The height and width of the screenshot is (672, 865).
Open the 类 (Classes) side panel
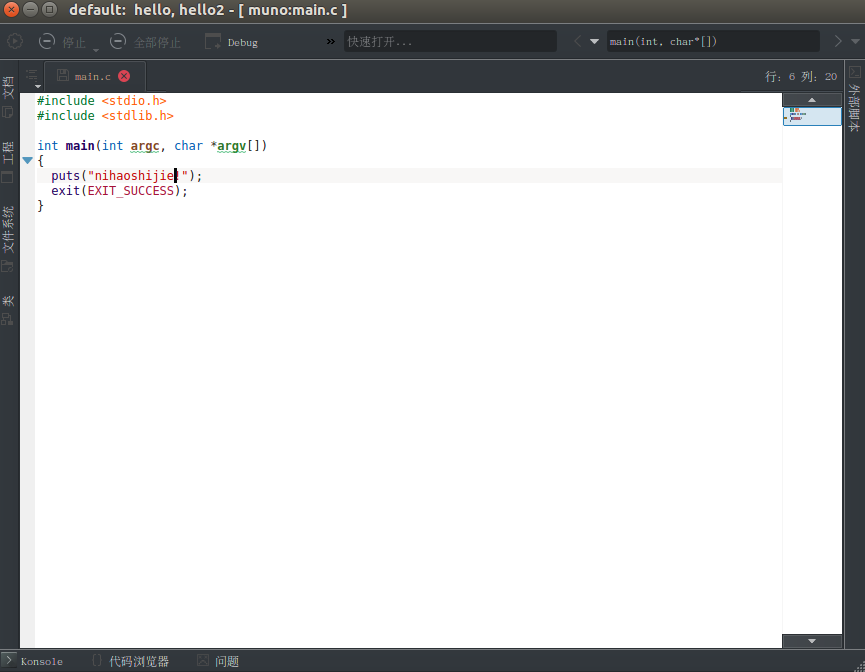(8, 310)
